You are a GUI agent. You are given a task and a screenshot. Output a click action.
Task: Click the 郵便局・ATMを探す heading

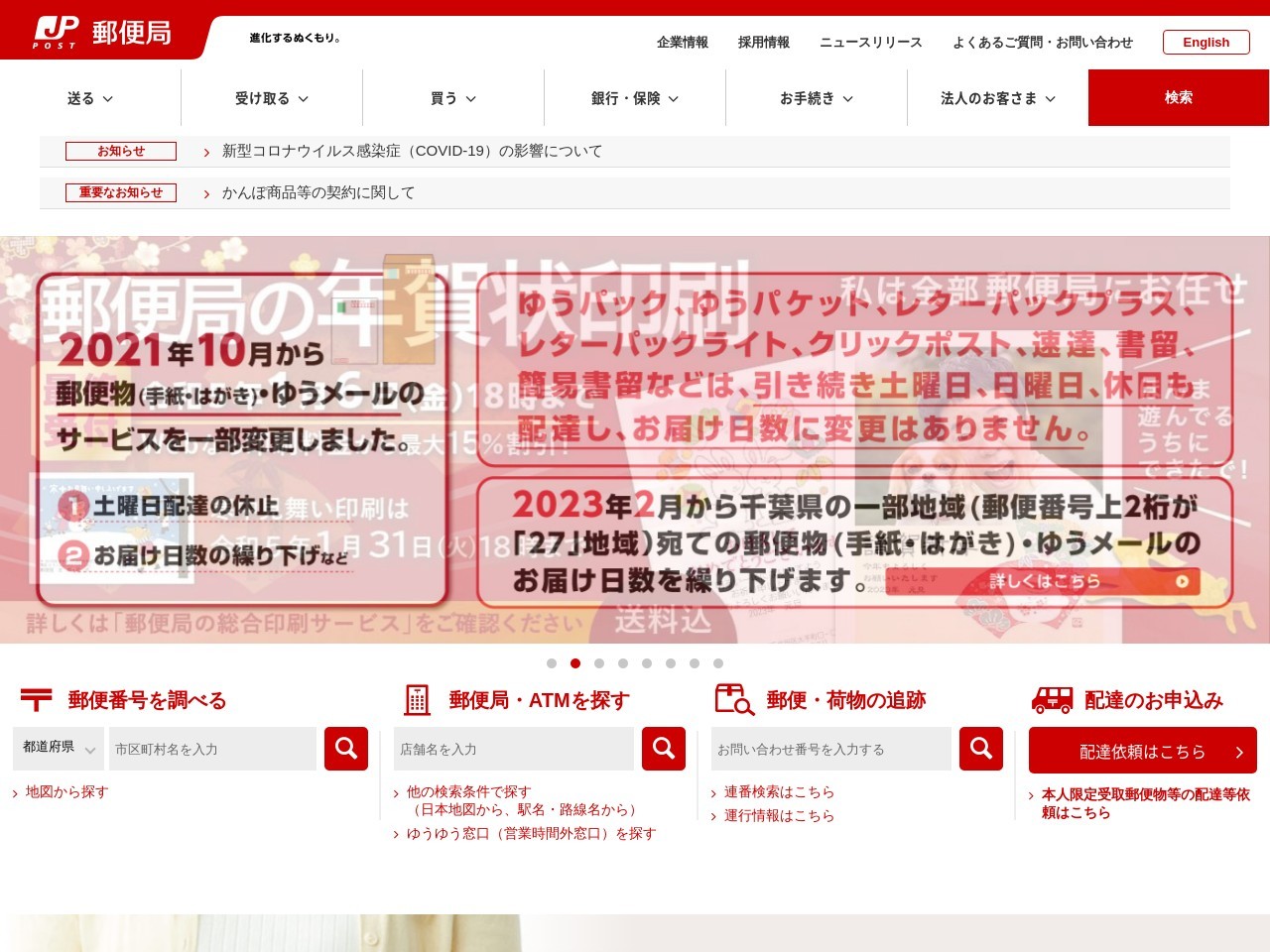click(x=539, y=700)
